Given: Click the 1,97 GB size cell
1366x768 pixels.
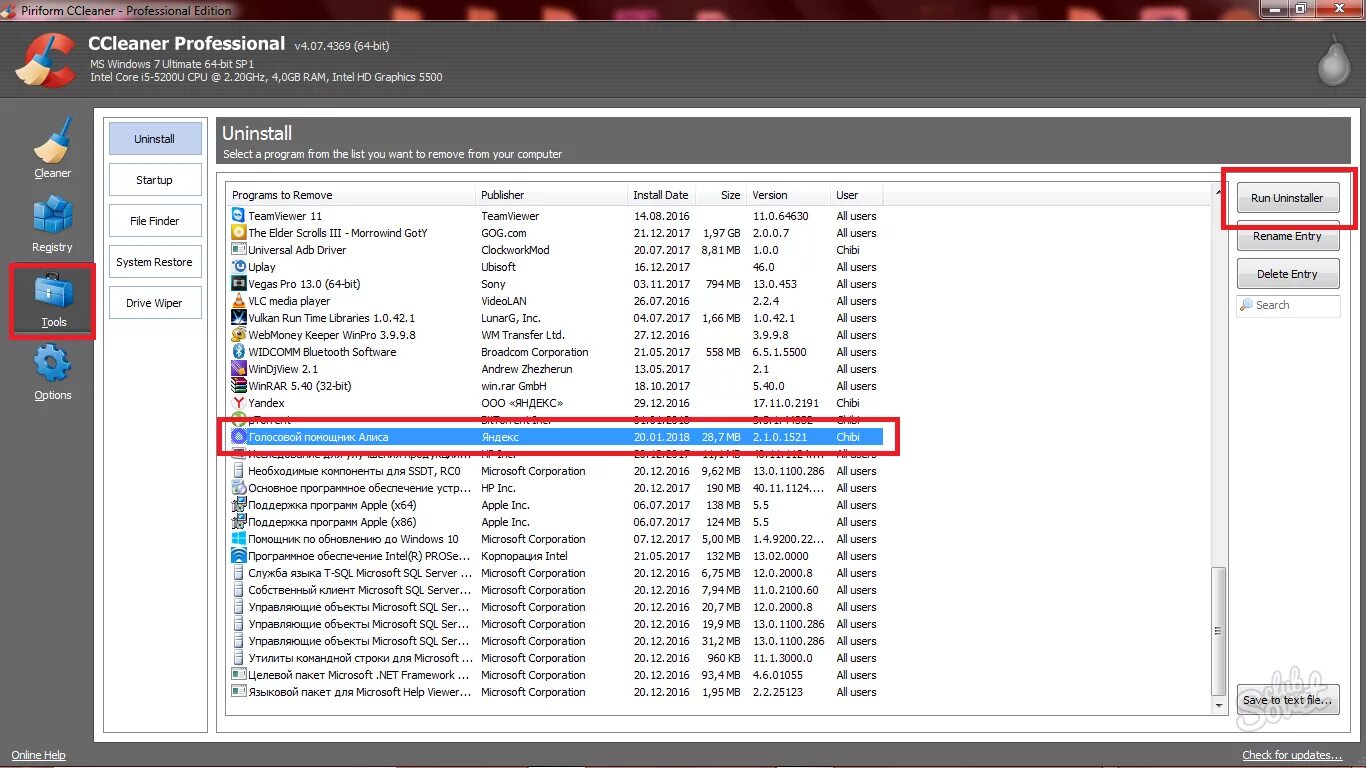Looking at the screenshot, I should tap(720, 233).
